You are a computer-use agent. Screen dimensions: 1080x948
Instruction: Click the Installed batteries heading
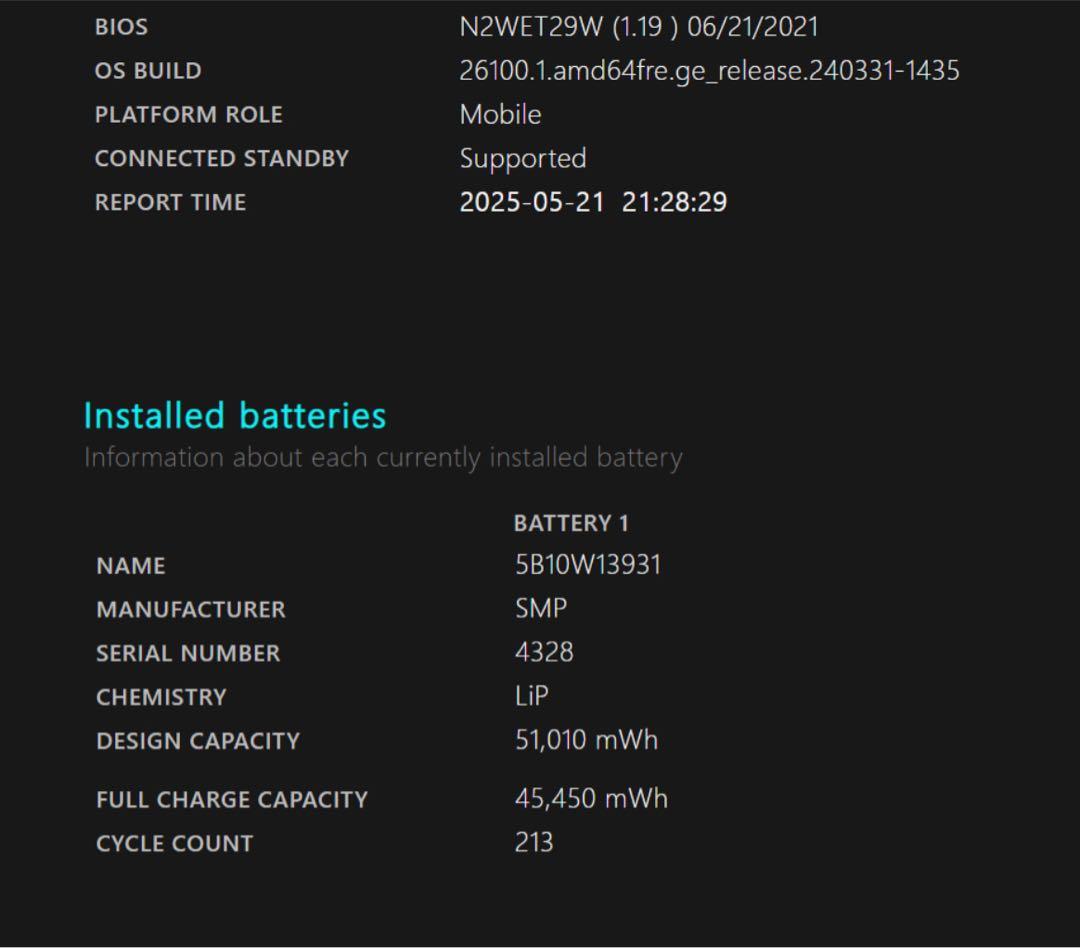[236, 415]
